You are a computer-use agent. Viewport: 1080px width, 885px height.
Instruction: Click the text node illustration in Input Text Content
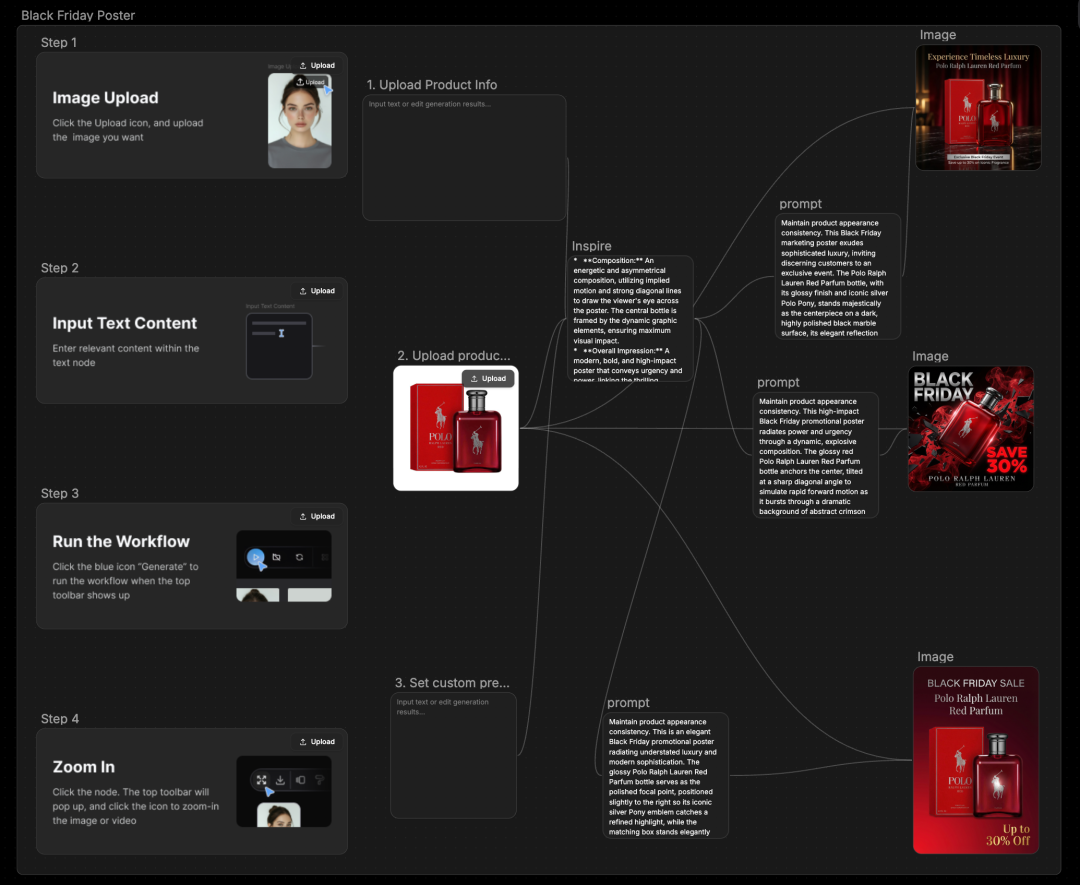click(x=279, y=346)
